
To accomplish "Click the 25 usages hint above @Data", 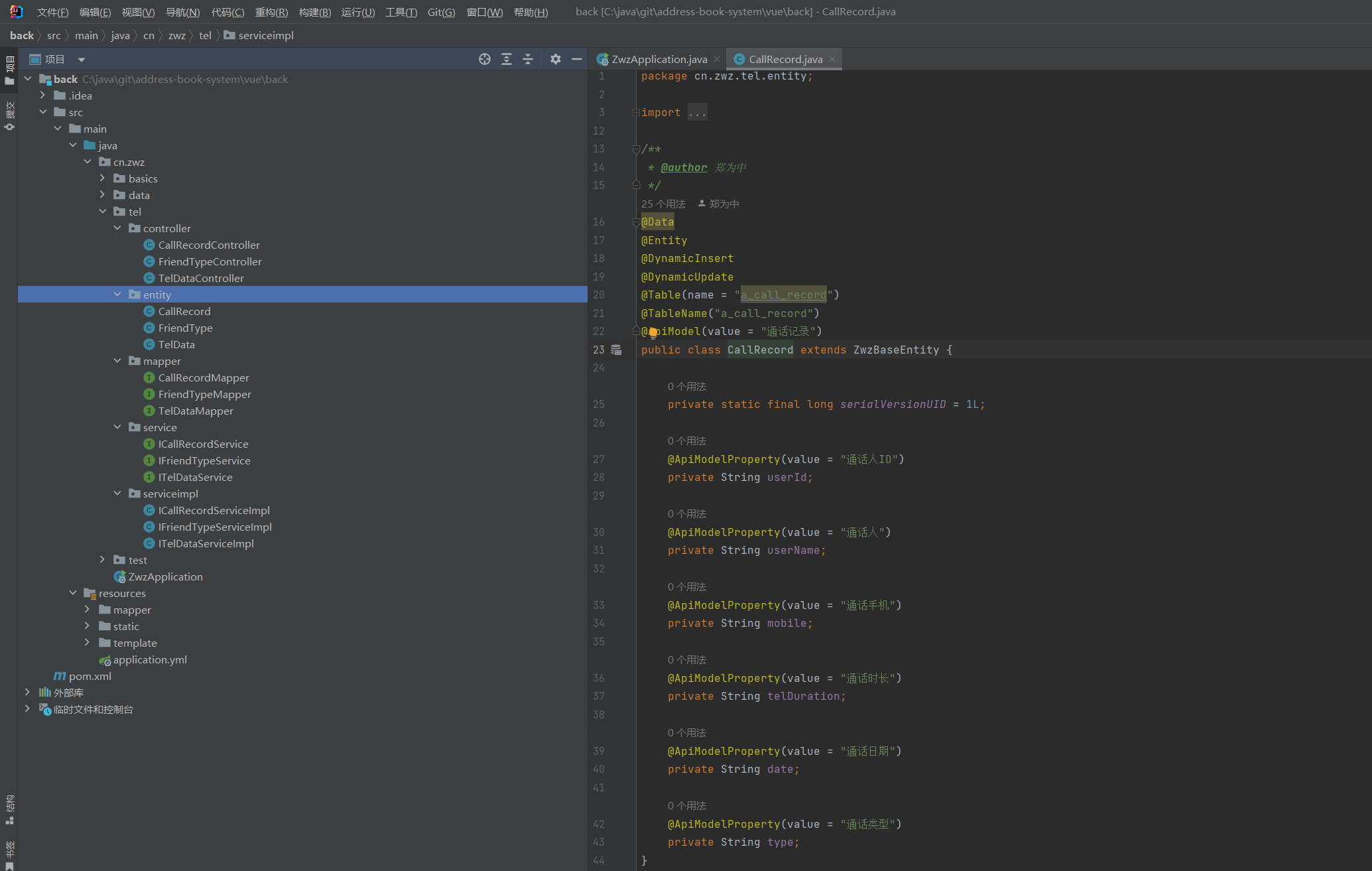I will 663,204.
